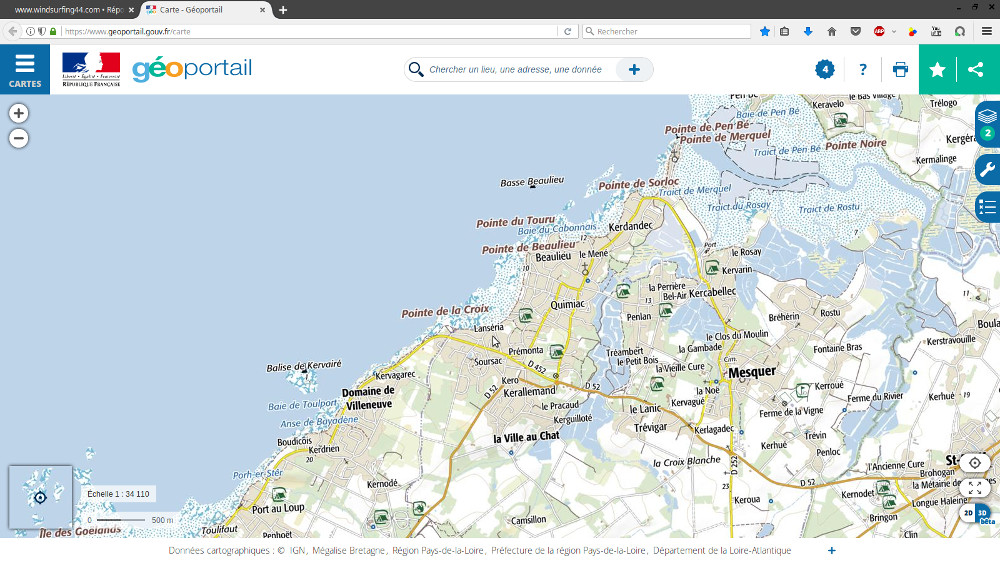Click the Kerallemand label
Image resolution: width=1000 pixels, height=563 pixels.
tap(529, 391)
